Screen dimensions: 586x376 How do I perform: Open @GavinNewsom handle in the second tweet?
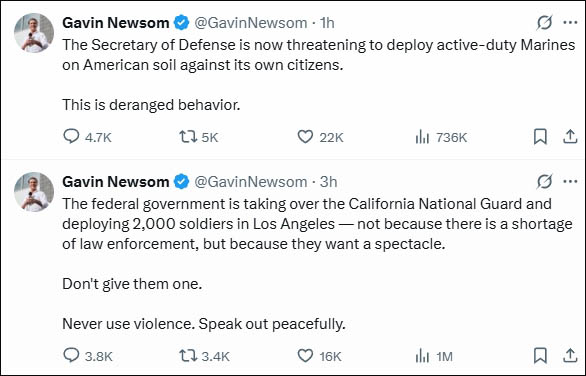(250, 182)
